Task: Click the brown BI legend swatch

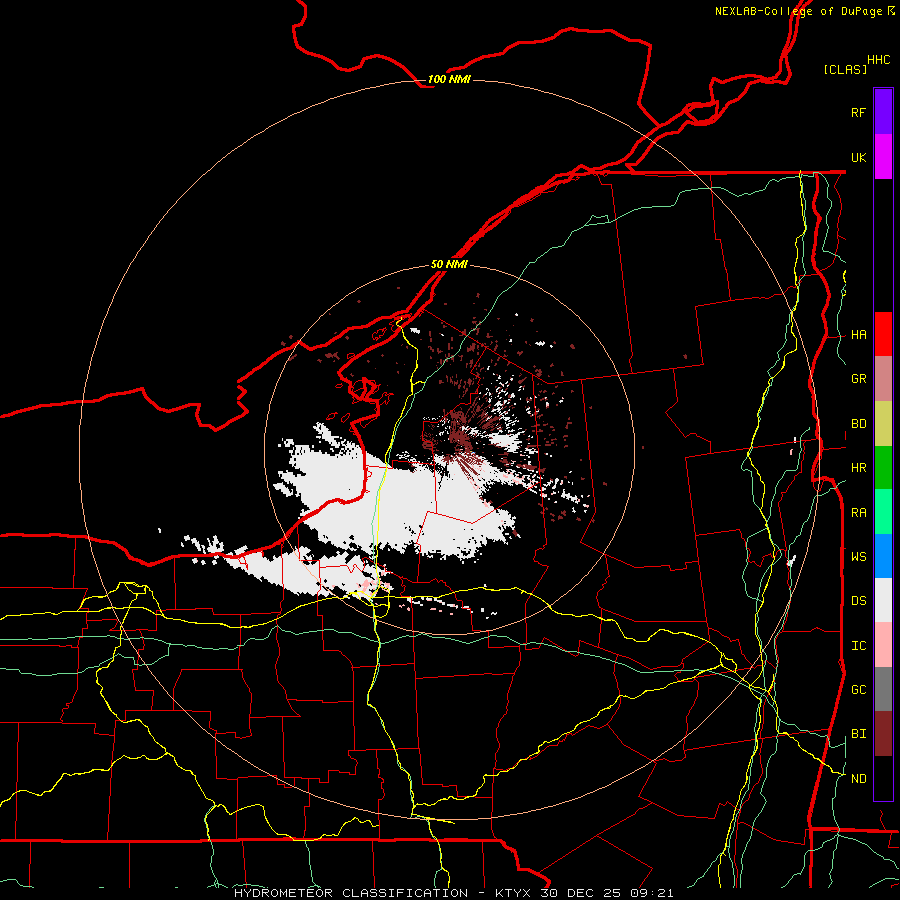Action: click(883, 734)
